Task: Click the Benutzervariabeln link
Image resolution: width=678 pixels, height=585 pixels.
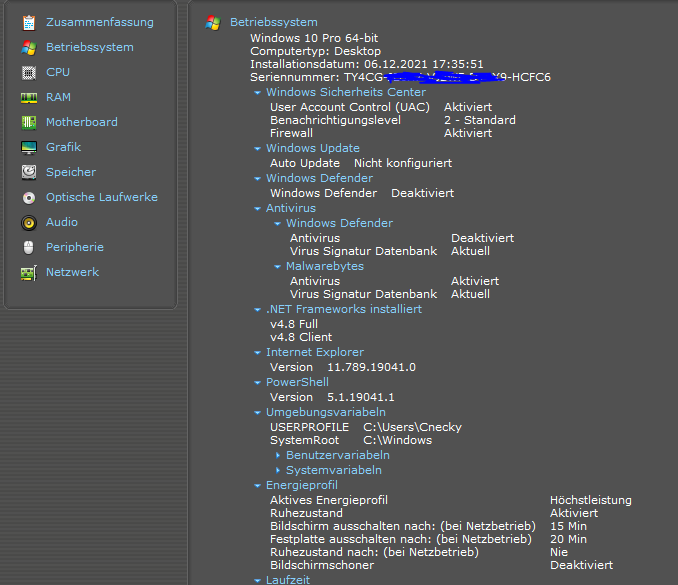Action: point(338,455)
